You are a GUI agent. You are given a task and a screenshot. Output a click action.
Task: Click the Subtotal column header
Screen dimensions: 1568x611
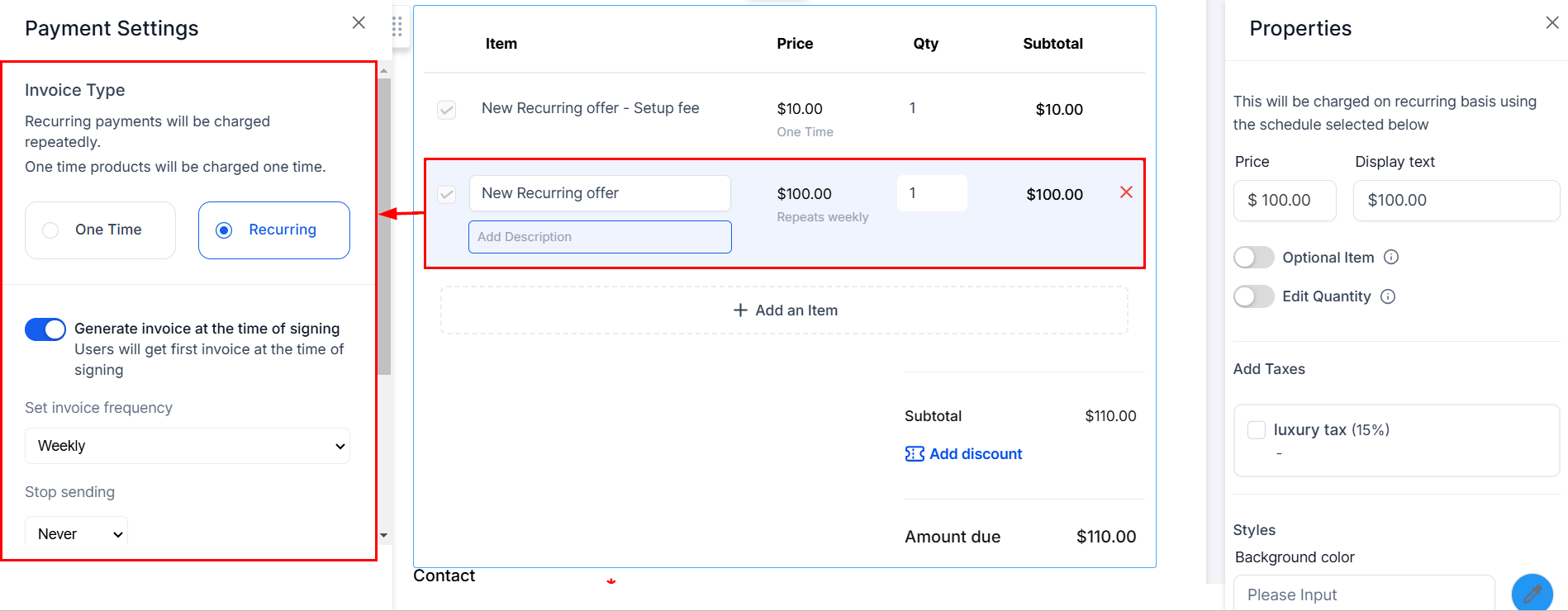coord(1052,44)
